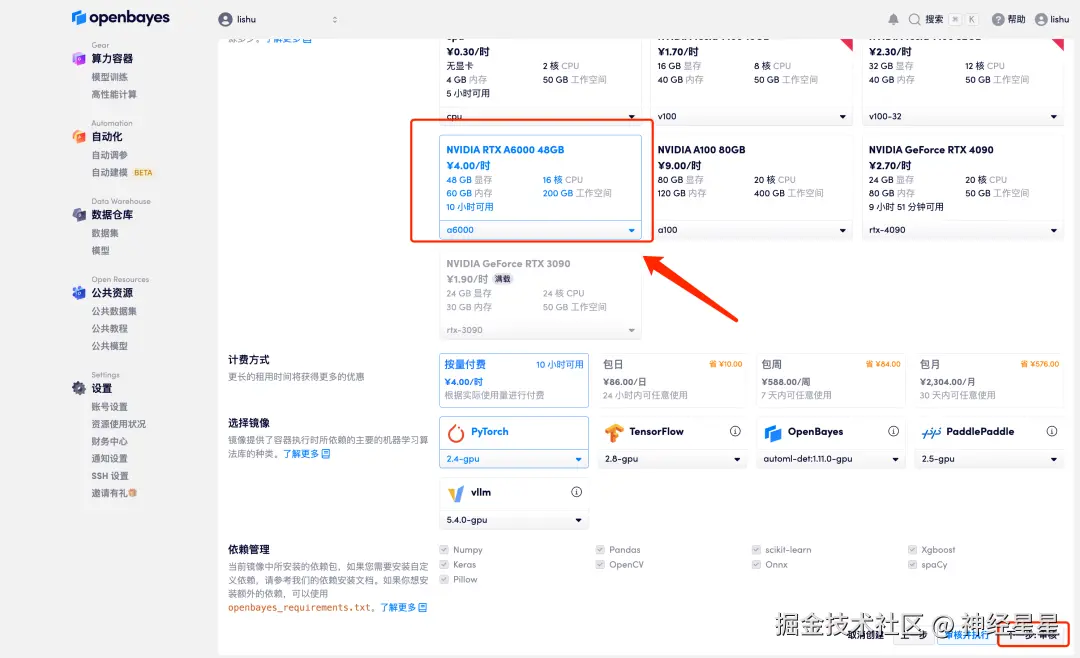Open 公共教程 in the sidebar
Image resolution: width=1080 pixels, height=658 pixels.
tap(110, 329)
